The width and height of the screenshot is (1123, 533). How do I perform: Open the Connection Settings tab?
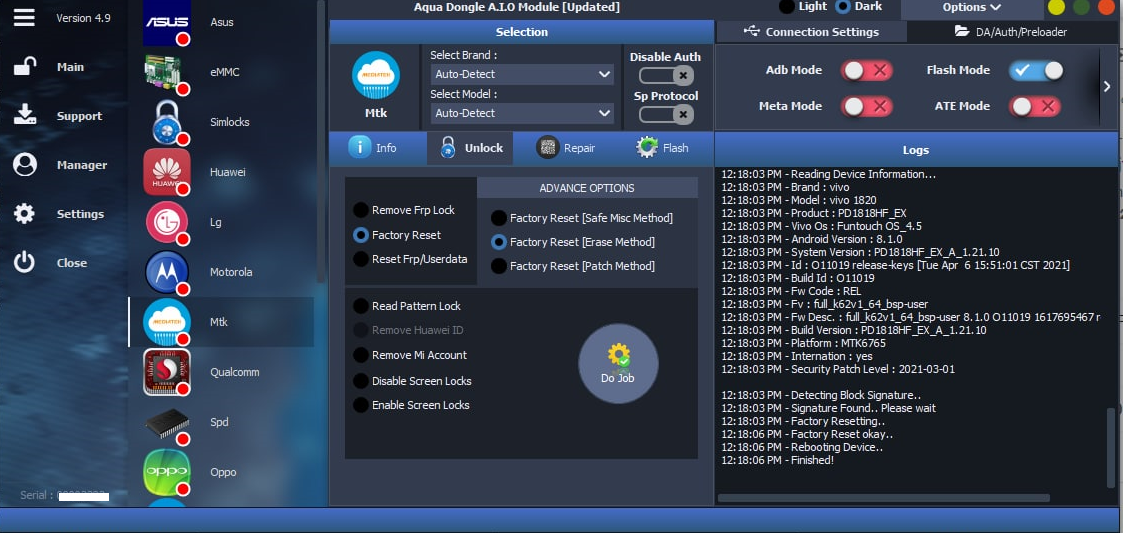(811, 32)
